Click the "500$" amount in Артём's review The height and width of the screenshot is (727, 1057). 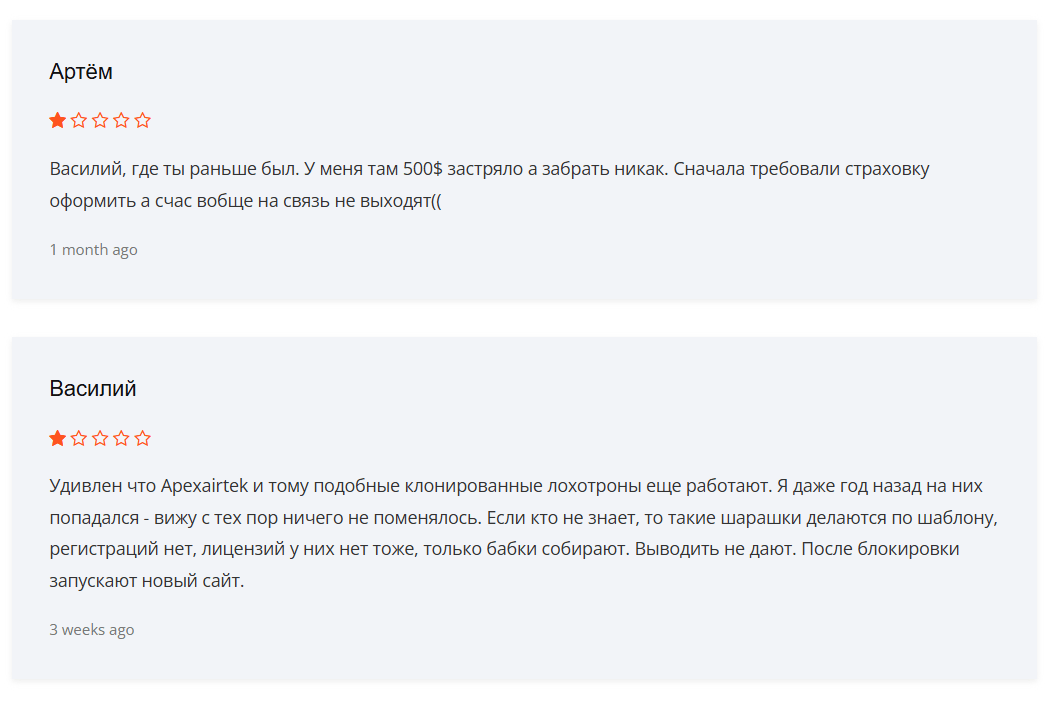click(x=423, y=169)
